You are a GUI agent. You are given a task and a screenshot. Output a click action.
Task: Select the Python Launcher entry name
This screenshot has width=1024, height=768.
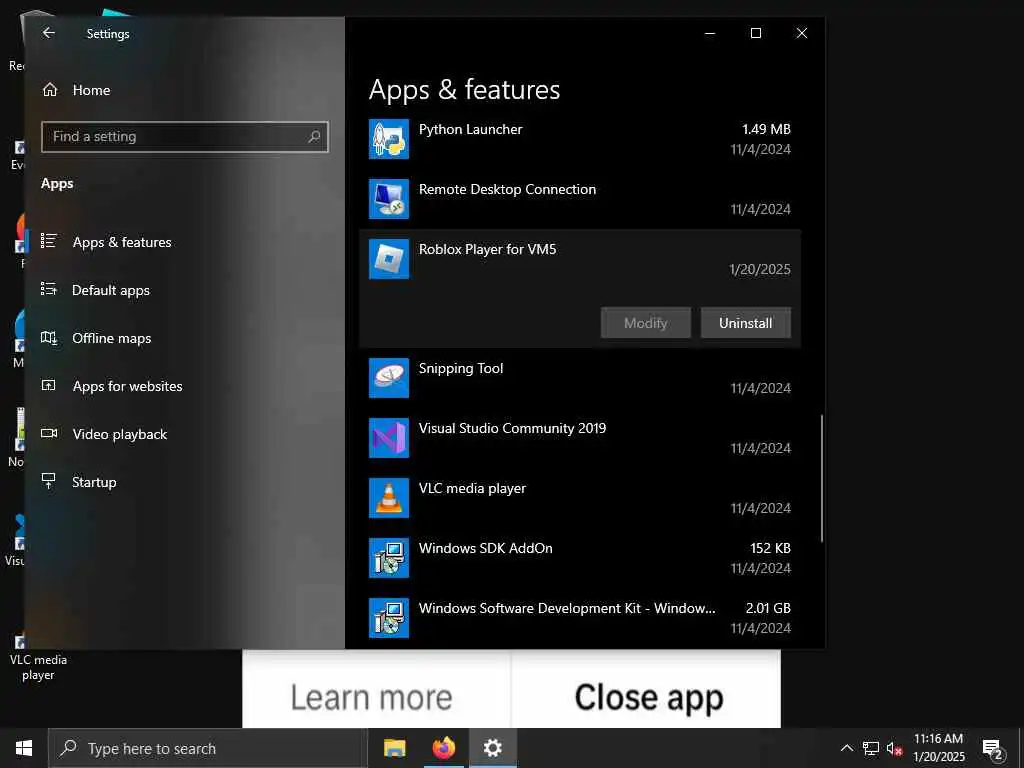point(470,129)
